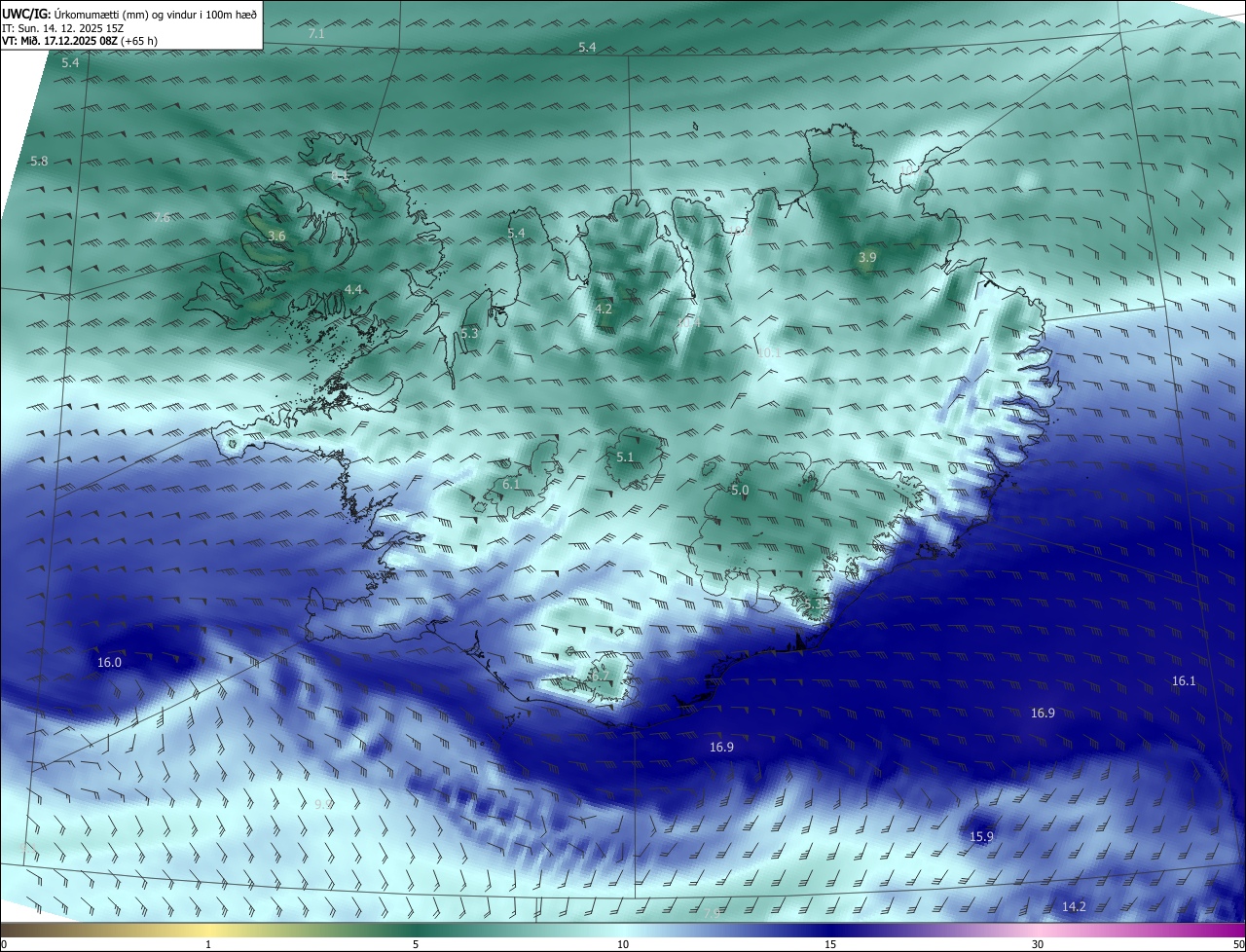Click the '0' tick on the color scale

pos(4,944)
